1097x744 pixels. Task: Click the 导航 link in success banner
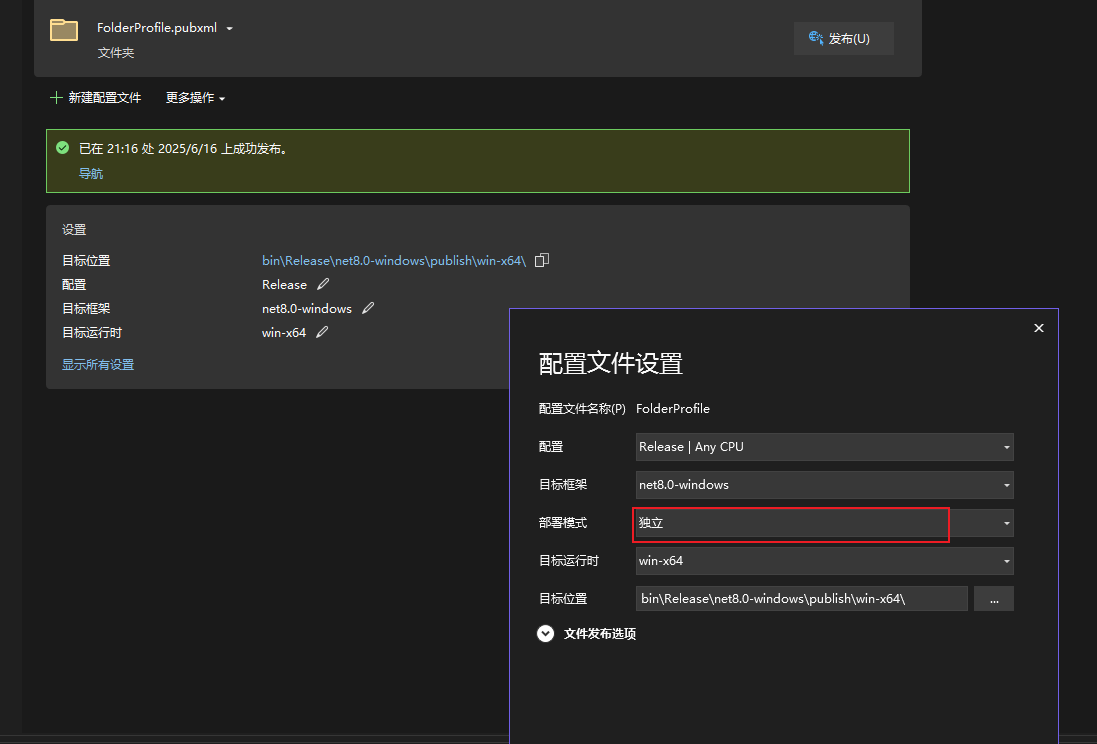tap(91, 174)
